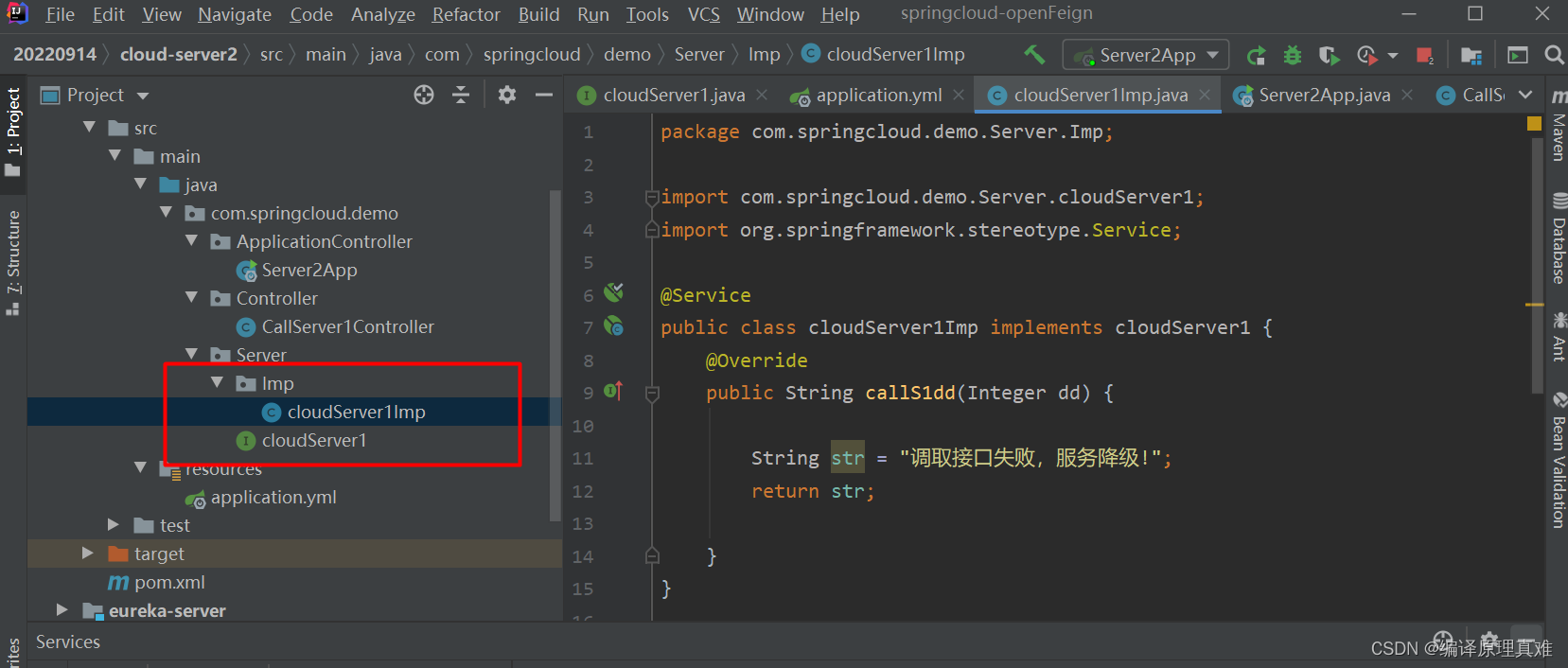Viewport: 1568px width, 668px height.
Task: Click the implements-method gutter icon on line 9
Action: tap(613, 391)
